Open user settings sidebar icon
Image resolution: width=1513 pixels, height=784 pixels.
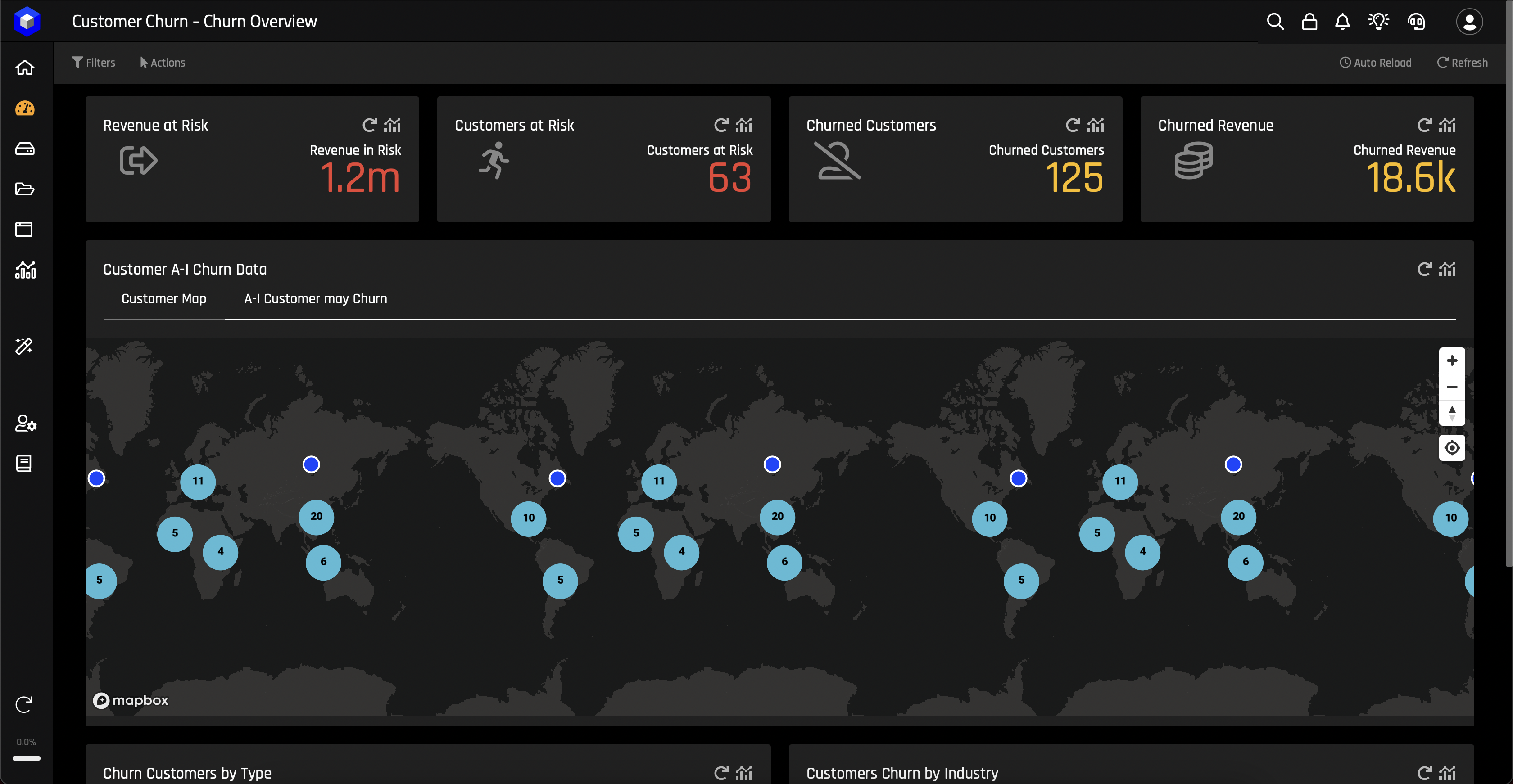point(25,423)
